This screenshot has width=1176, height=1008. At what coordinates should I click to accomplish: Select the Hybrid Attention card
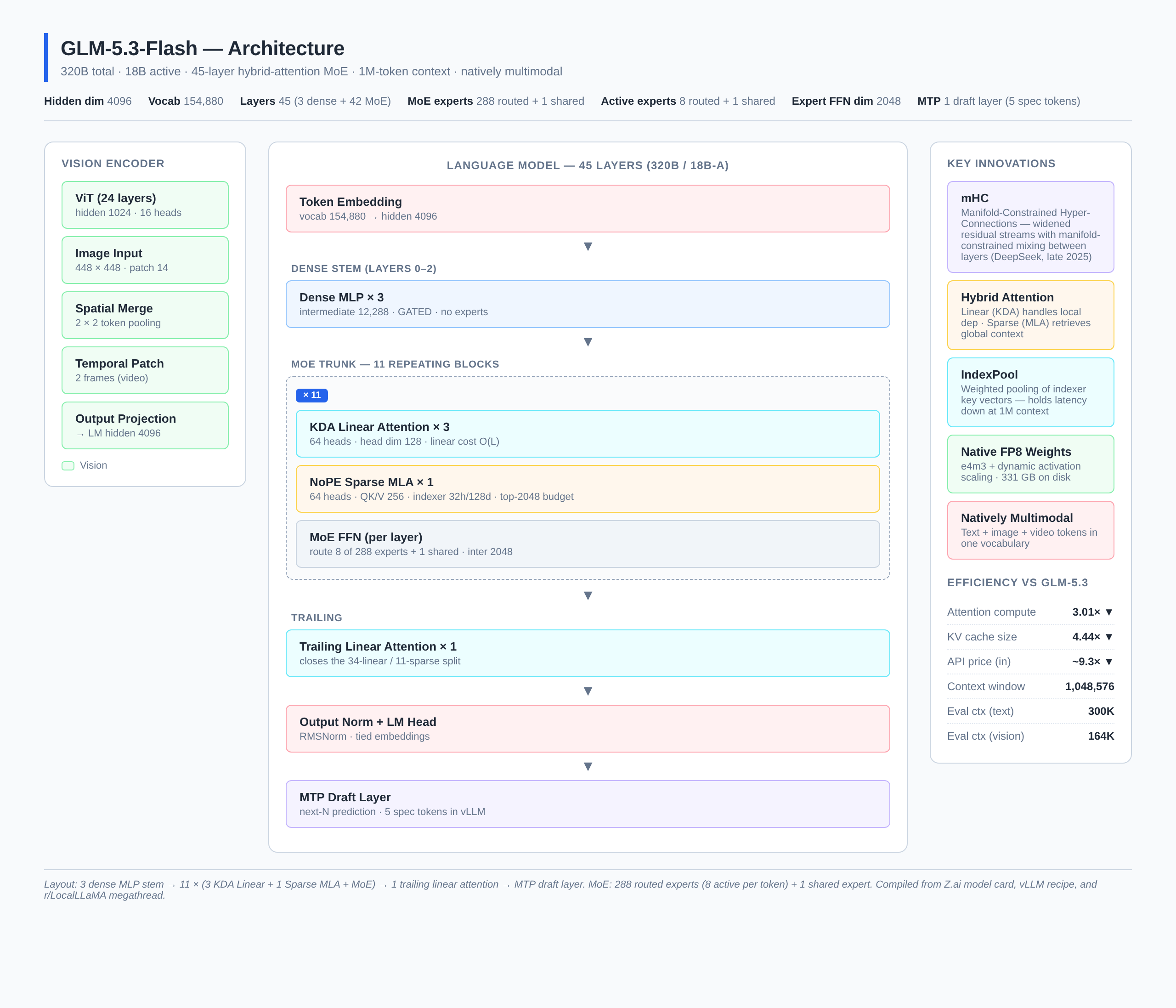(x=1030, y=315)
